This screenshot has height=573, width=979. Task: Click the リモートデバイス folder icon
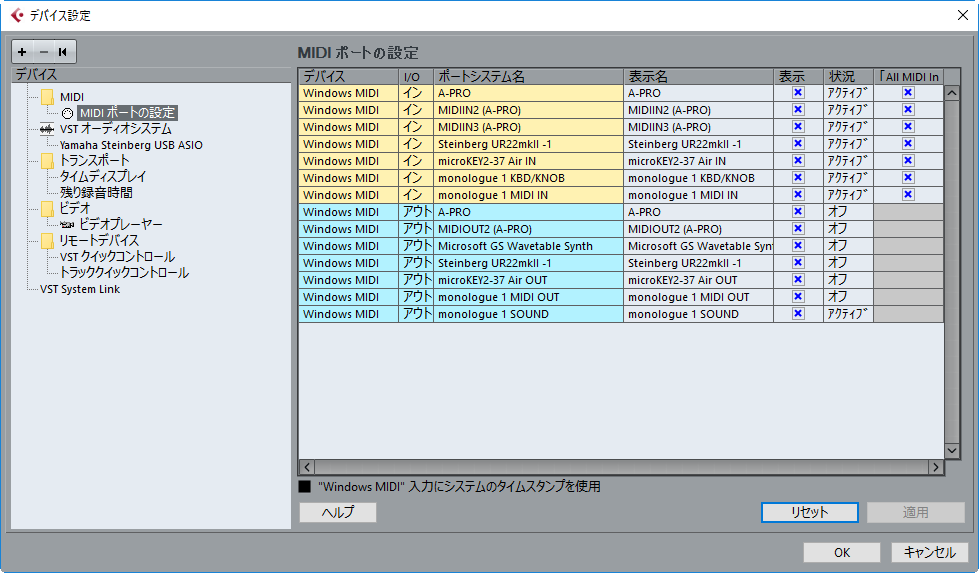pos(47,241)
